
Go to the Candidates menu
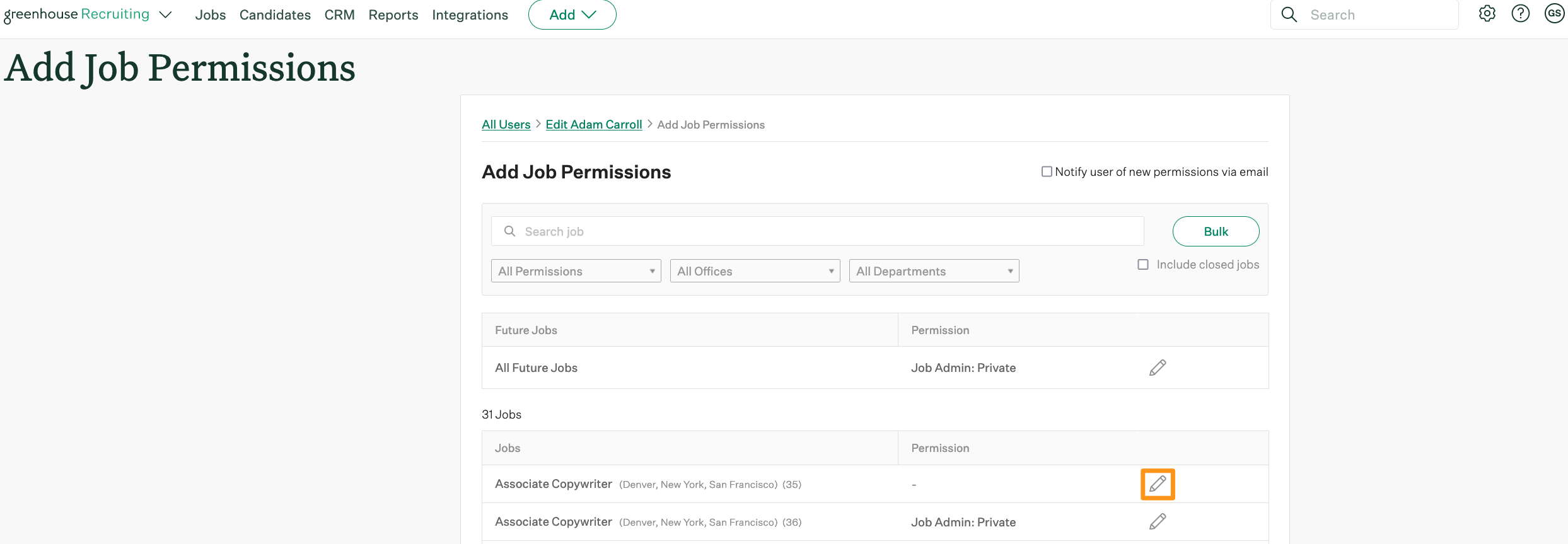point(275,15)
